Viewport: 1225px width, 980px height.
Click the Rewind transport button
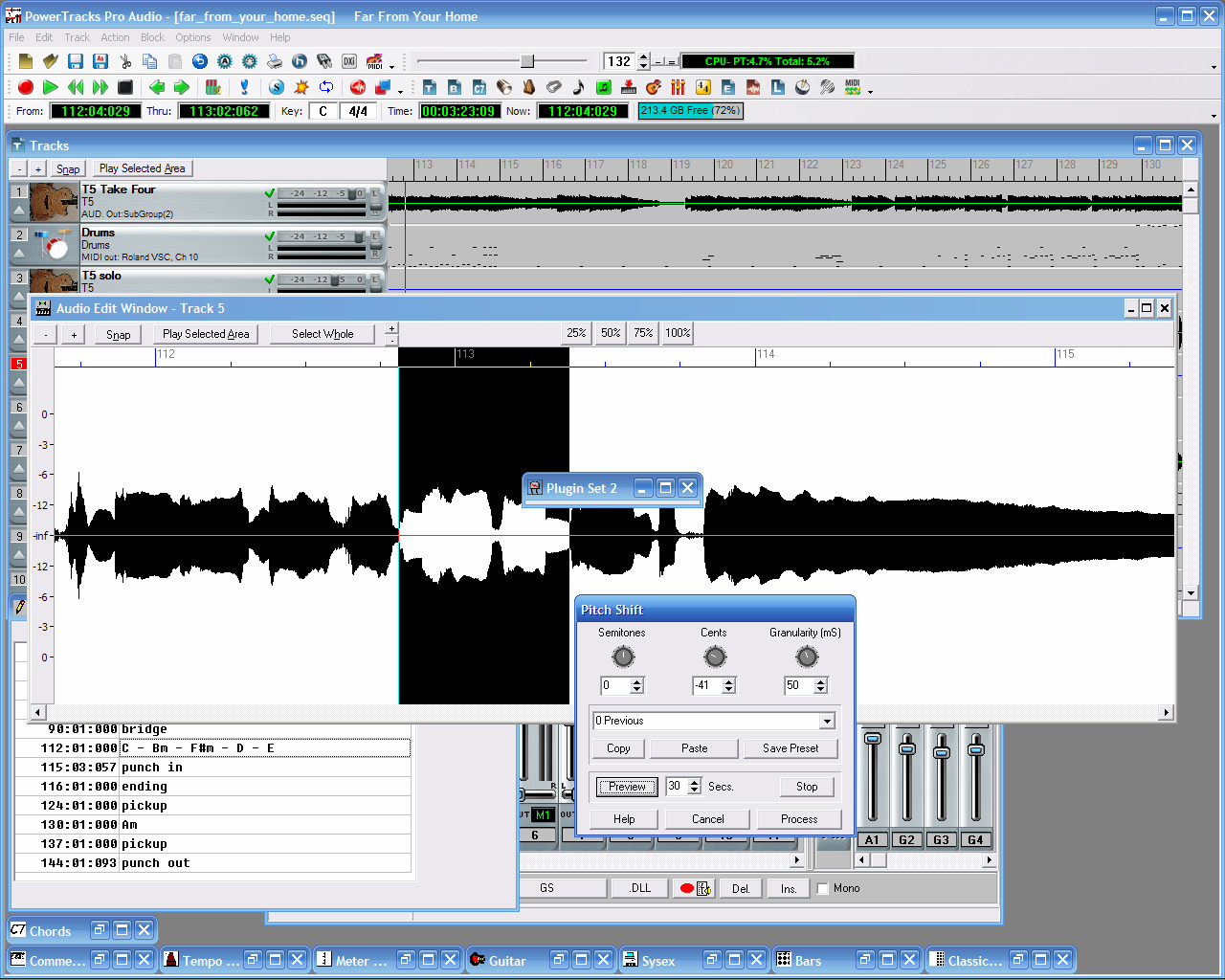point(76,87)
